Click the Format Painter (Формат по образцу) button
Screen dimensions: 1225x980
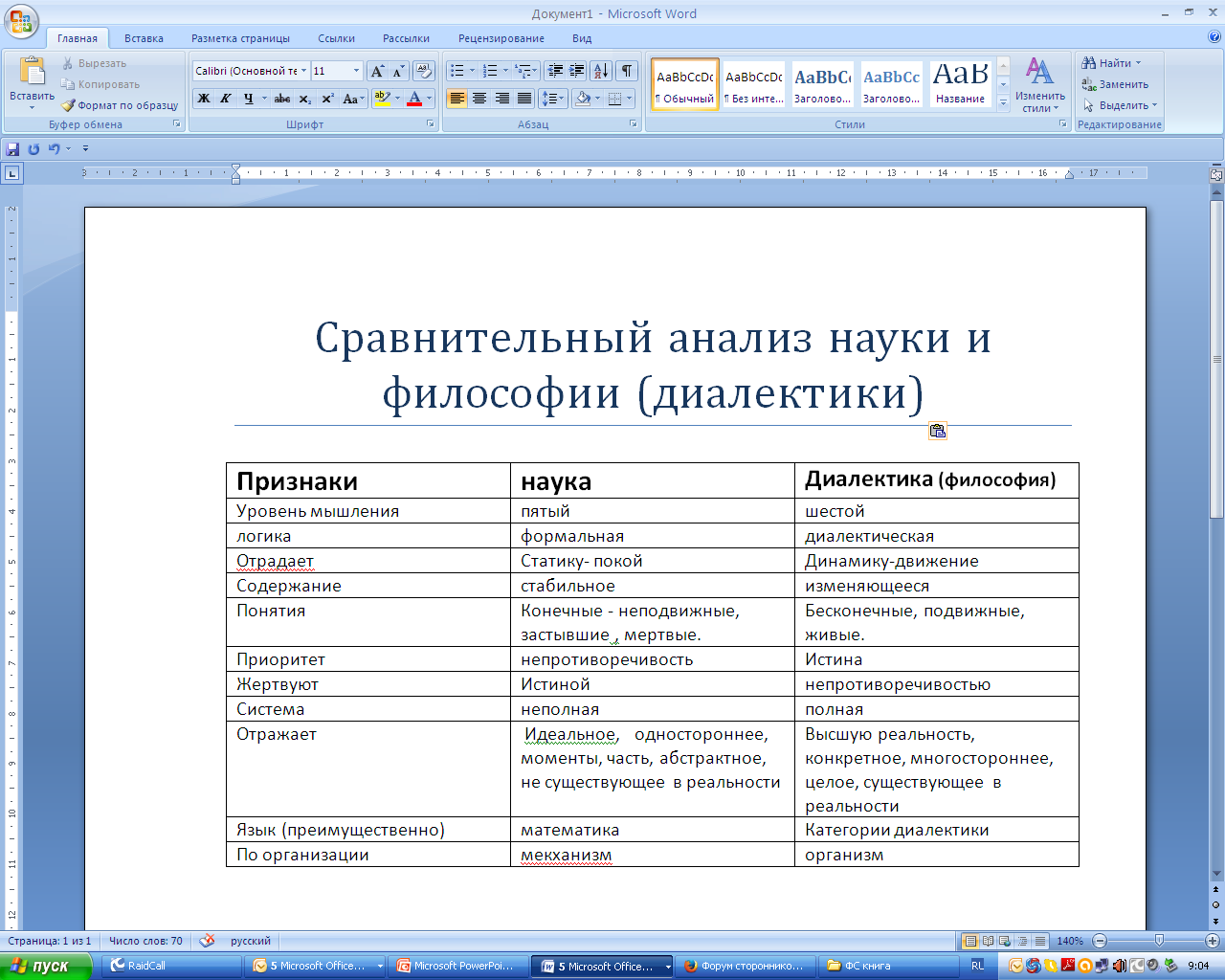click(x=121, y=105)
